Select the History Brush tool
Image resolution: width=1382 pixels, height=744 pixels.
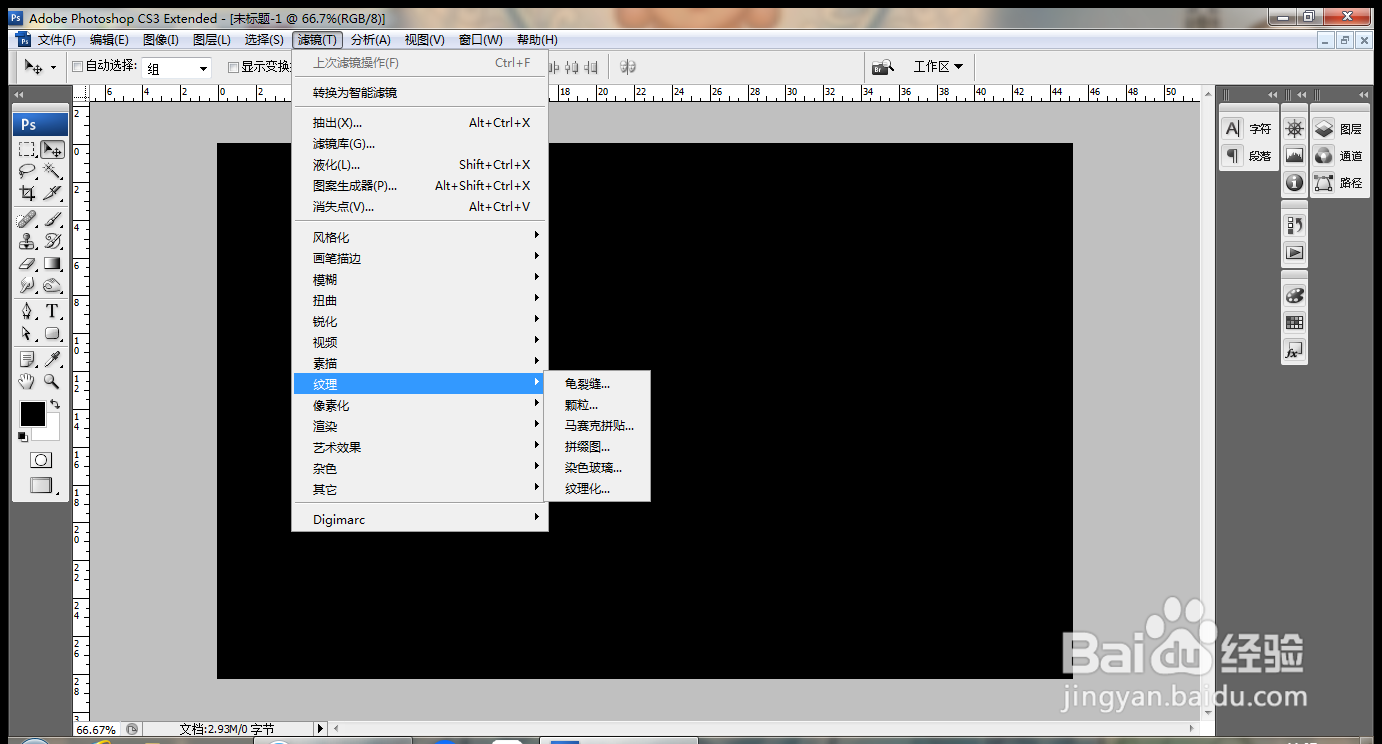[52, 241]
